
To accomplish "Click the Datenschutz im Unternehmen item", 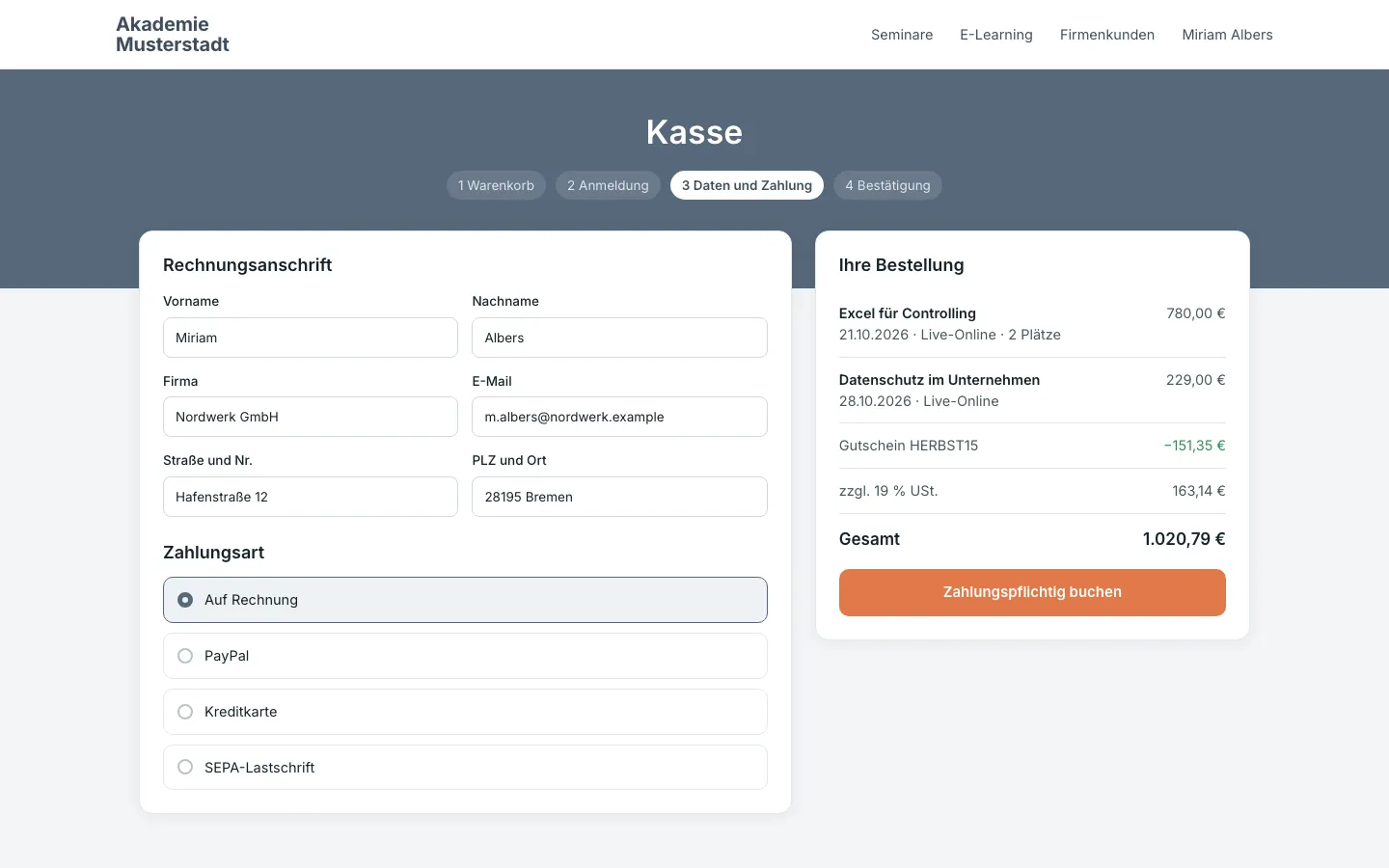I will (x=940, y=380).
